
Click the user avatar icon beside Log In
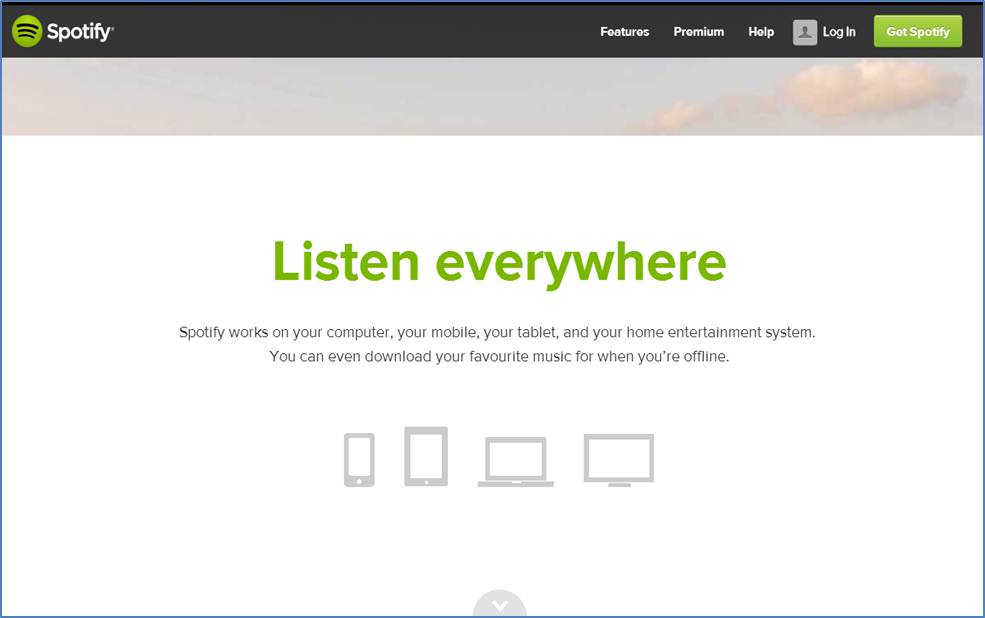[803, 32]
